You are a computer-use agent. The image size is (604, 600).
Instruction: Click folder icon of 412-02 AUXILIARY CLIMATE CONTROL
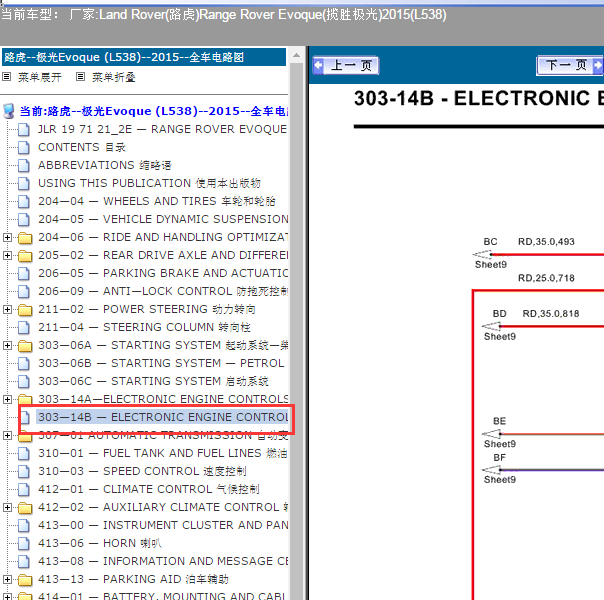[x=25, y=508]
